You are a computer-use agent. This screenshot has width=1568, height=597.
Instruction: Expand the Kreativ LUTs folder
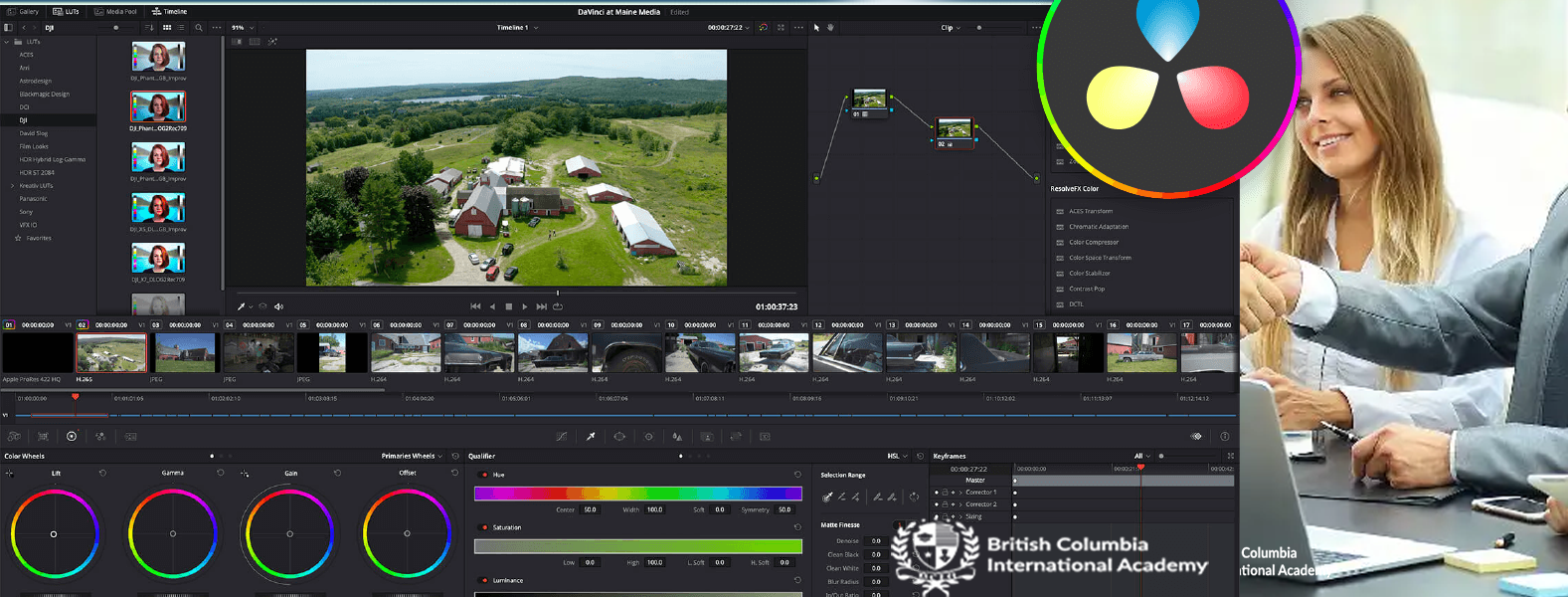pyautogui.click(x=12, y=186)
